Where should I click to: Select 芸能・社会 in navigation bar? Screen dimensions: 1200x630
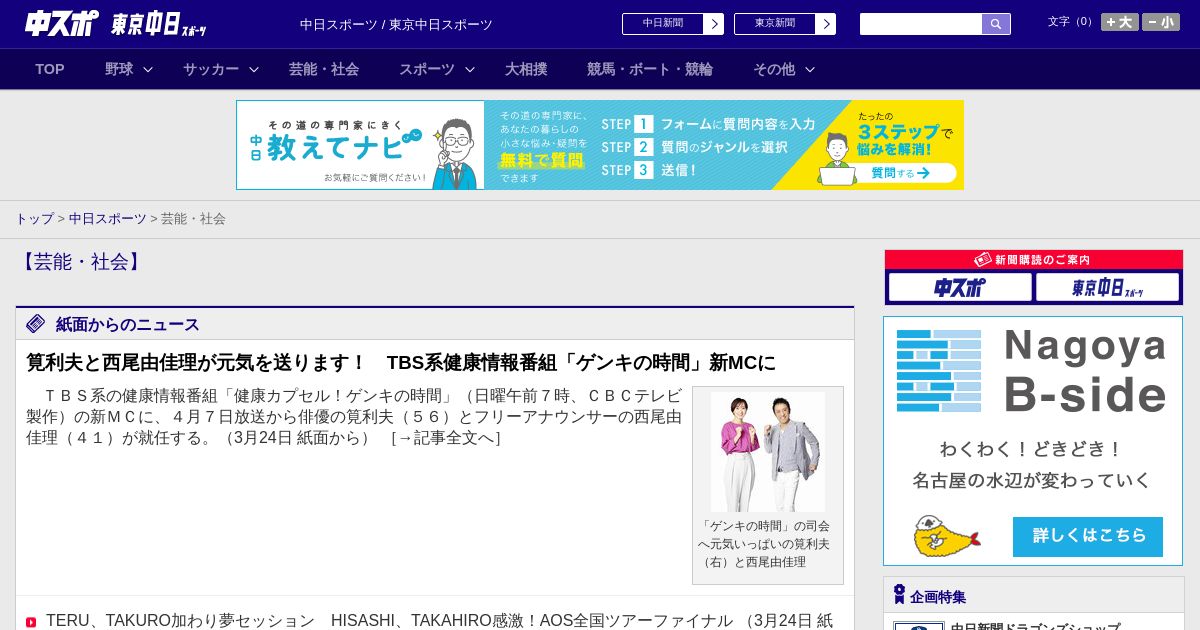point(324,69)
